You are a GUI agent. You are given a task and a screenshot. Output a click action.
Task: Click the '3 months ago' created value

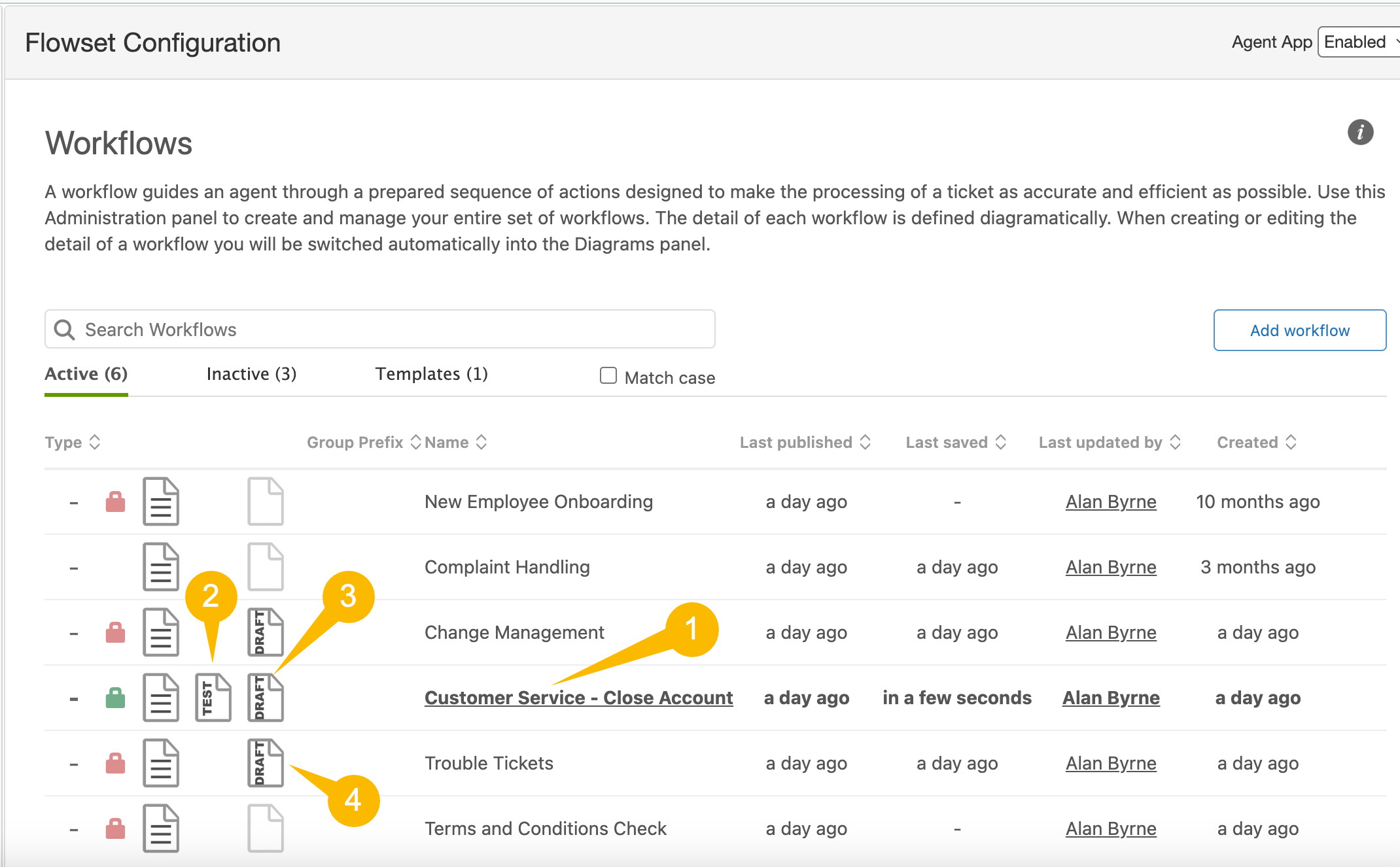pos(1257,567)
